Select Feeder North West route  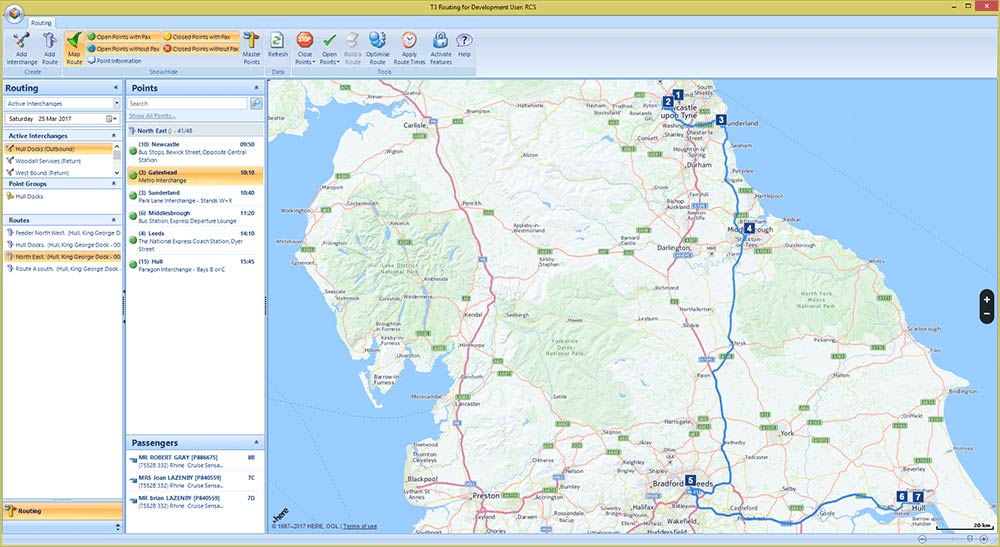tap(62, 233)
